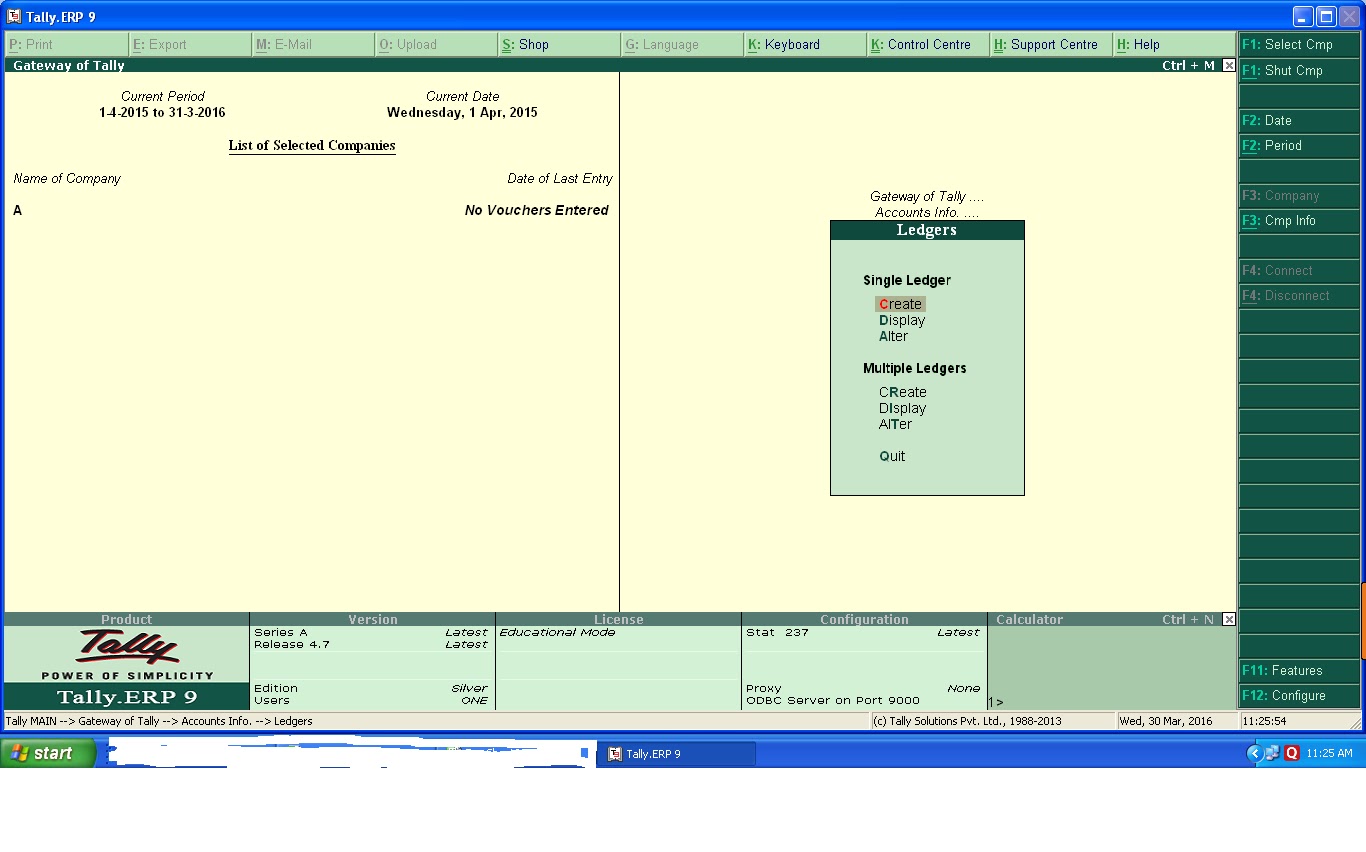Open the E-Mail option
The height and width of the screenshot is (852, 1366).
pos(313,44)
